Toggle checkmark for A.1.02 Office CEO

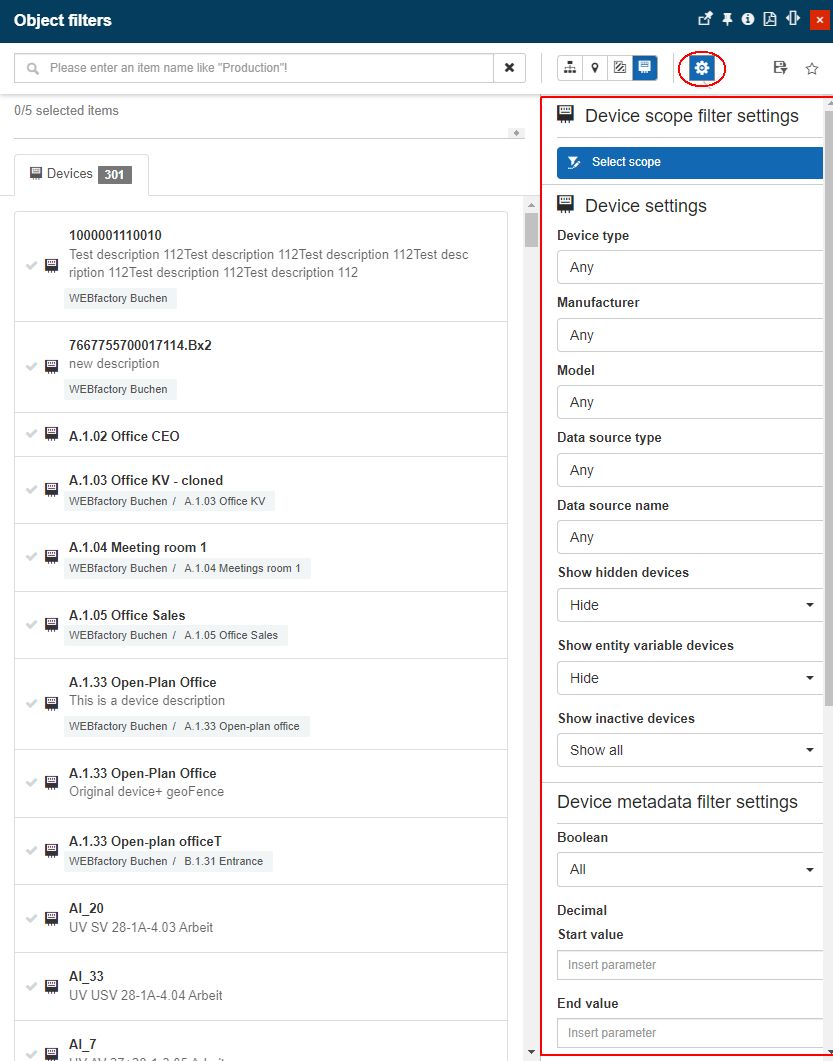[x=32, y=434]
